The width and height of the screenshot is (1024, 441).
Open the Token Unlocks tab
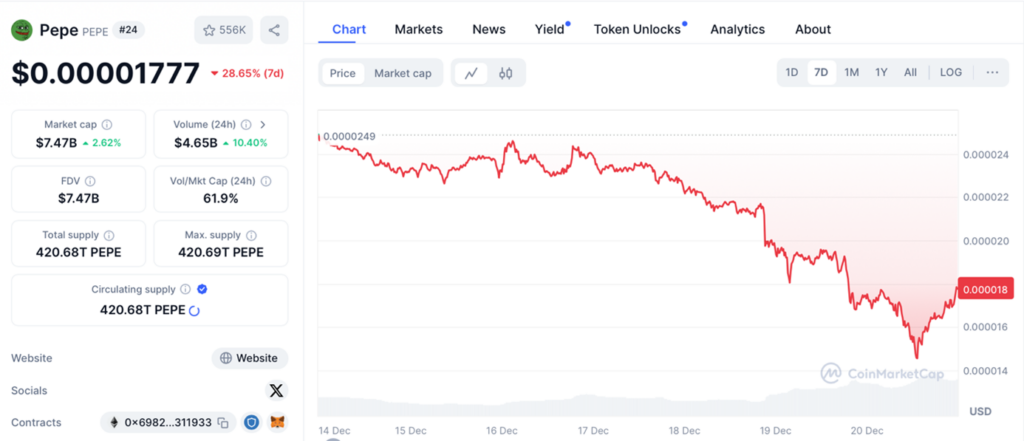(x=637, y=29)
